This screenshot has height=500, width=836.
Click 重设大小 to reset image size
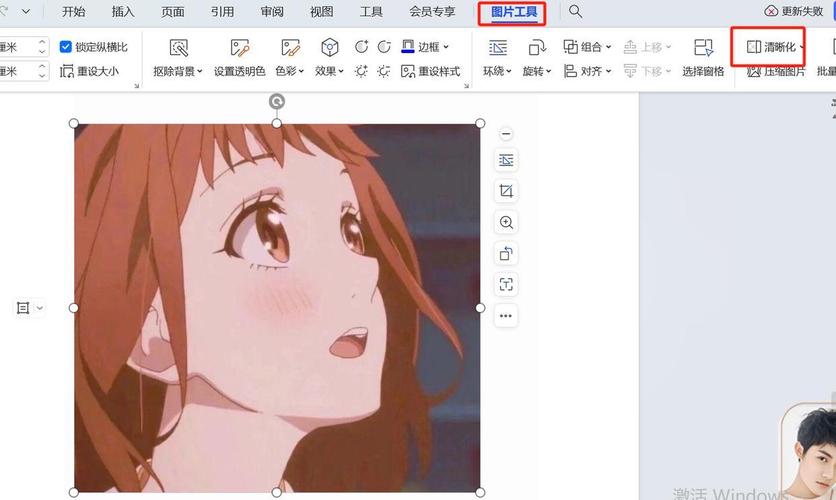89,71
